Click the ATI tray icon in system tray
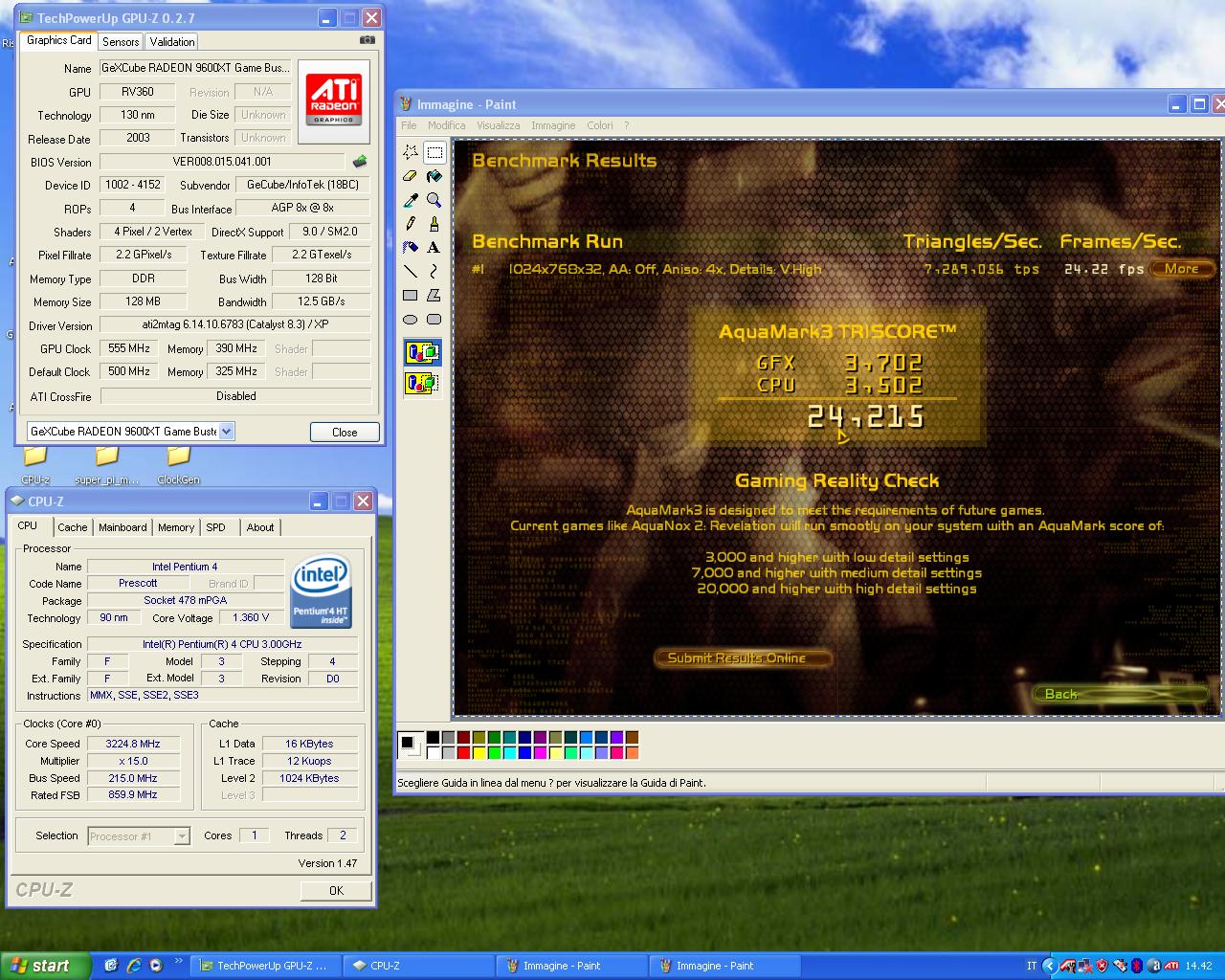The width and height of the screenshot is (1225, 980). (x=1170, y=966)
